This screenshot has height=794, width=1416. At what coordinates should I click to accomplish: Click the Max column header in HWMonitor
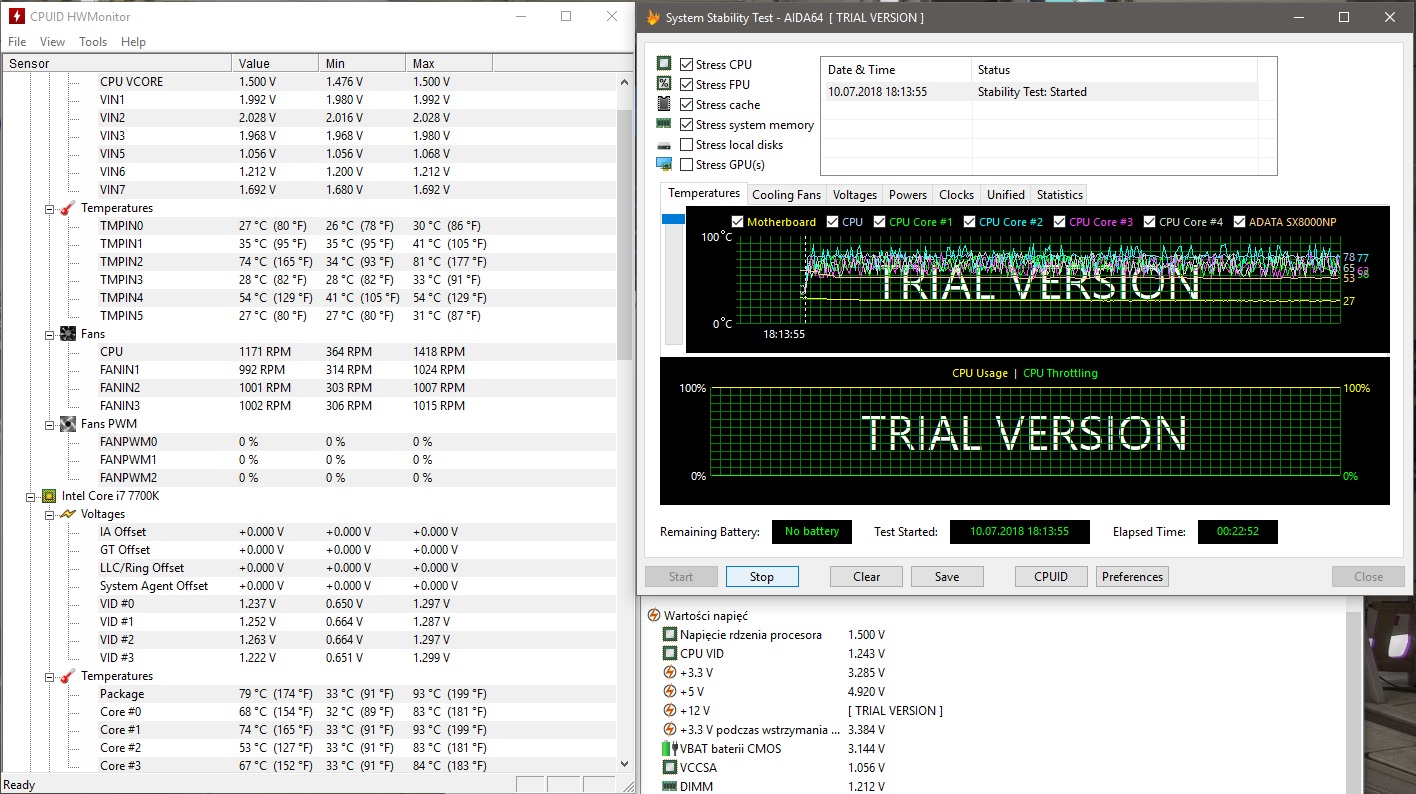[449, 63]
